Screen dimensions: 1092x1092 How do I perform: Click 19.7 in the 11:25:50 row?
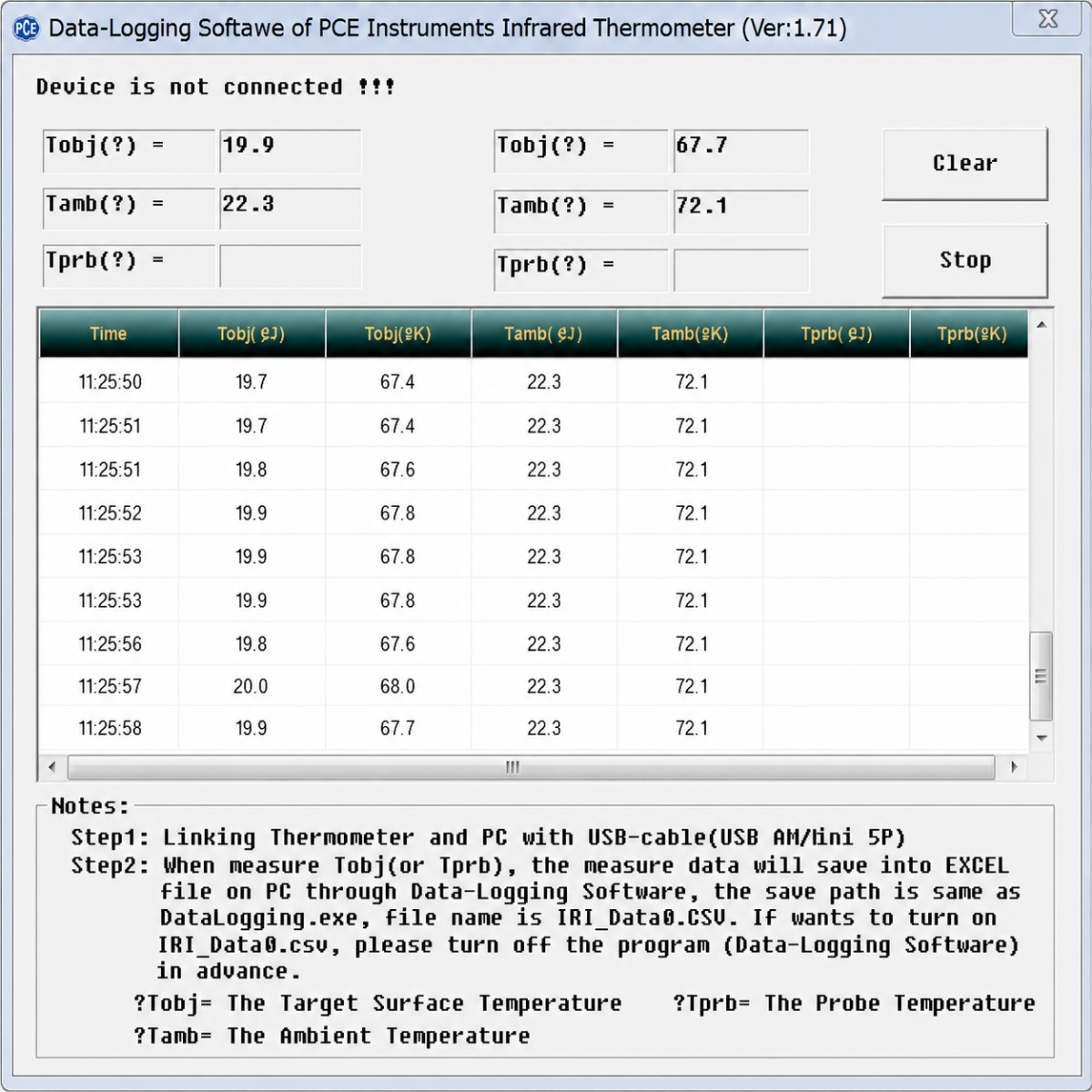point(251,382)
